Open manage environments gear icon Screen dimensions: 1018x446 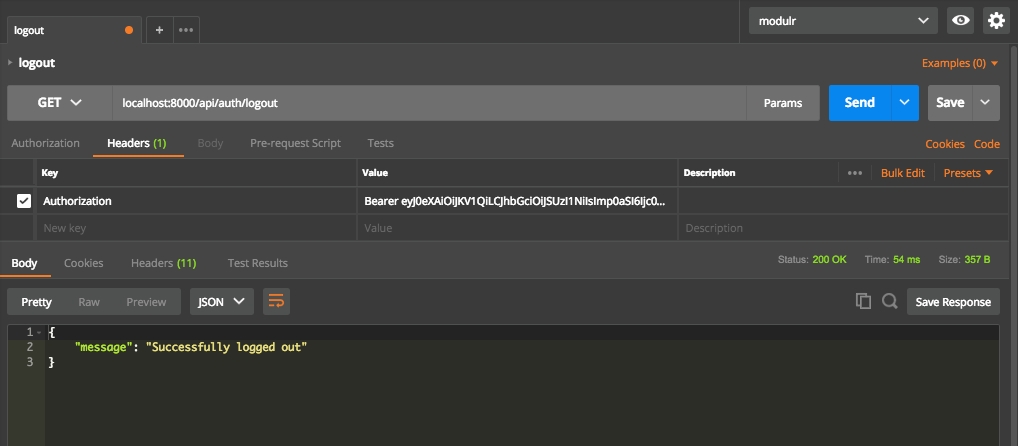click(995, 20)
